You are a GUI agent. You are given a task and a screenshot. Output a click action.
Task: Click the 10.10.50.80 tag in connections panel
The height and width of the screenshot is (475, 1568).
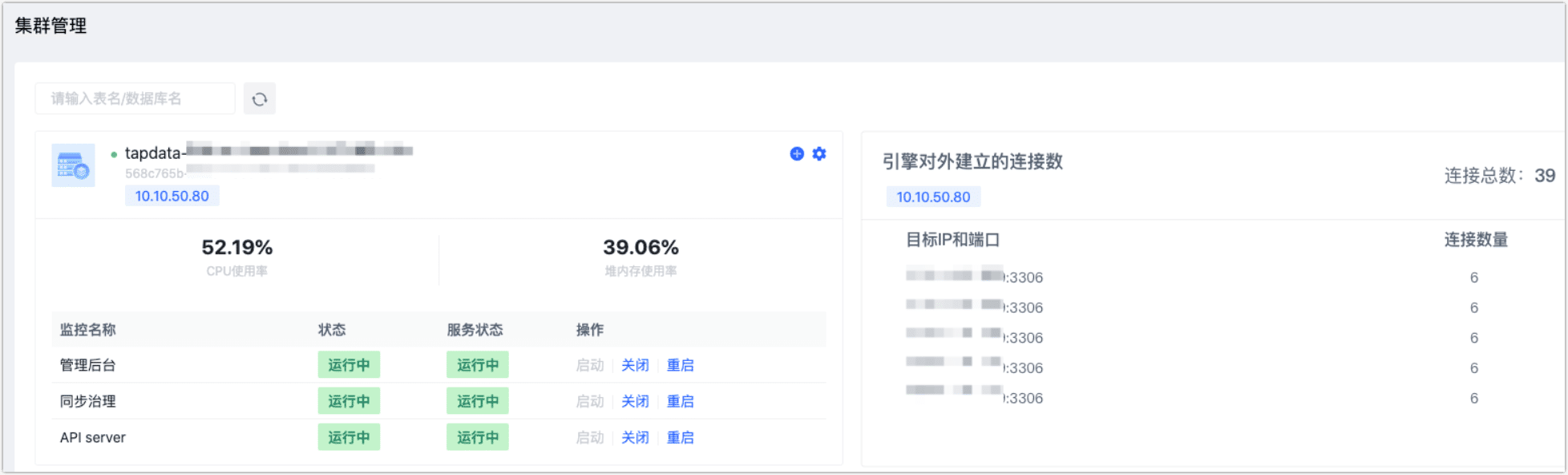tap(933, 197)
